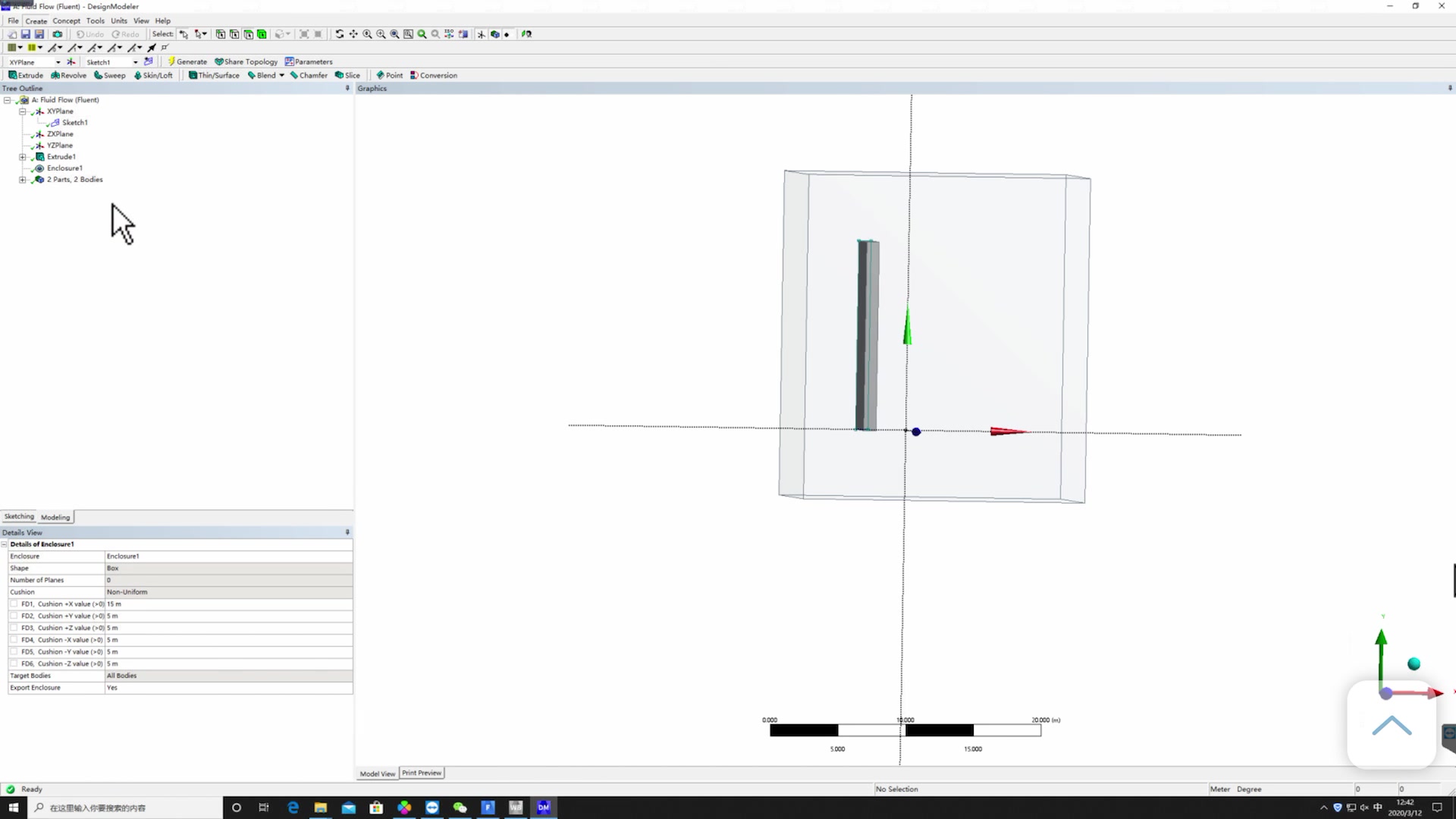The height and width of the screenshot is (819, 1456).
Task: Select the Point creation tool
Action: tap(389, 75)
